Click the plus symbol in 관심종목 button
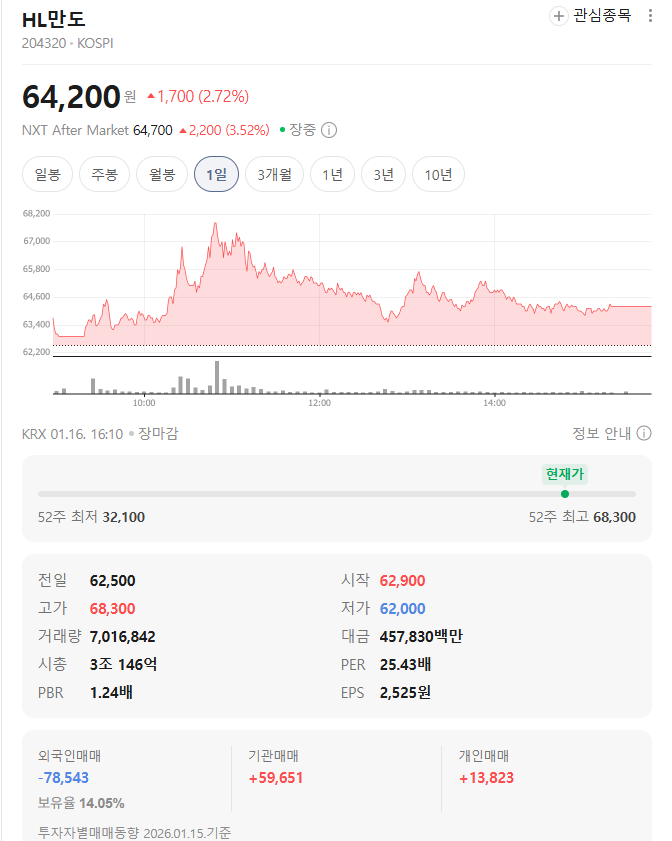Screen dimensions: 672x841 click(558, 16)
